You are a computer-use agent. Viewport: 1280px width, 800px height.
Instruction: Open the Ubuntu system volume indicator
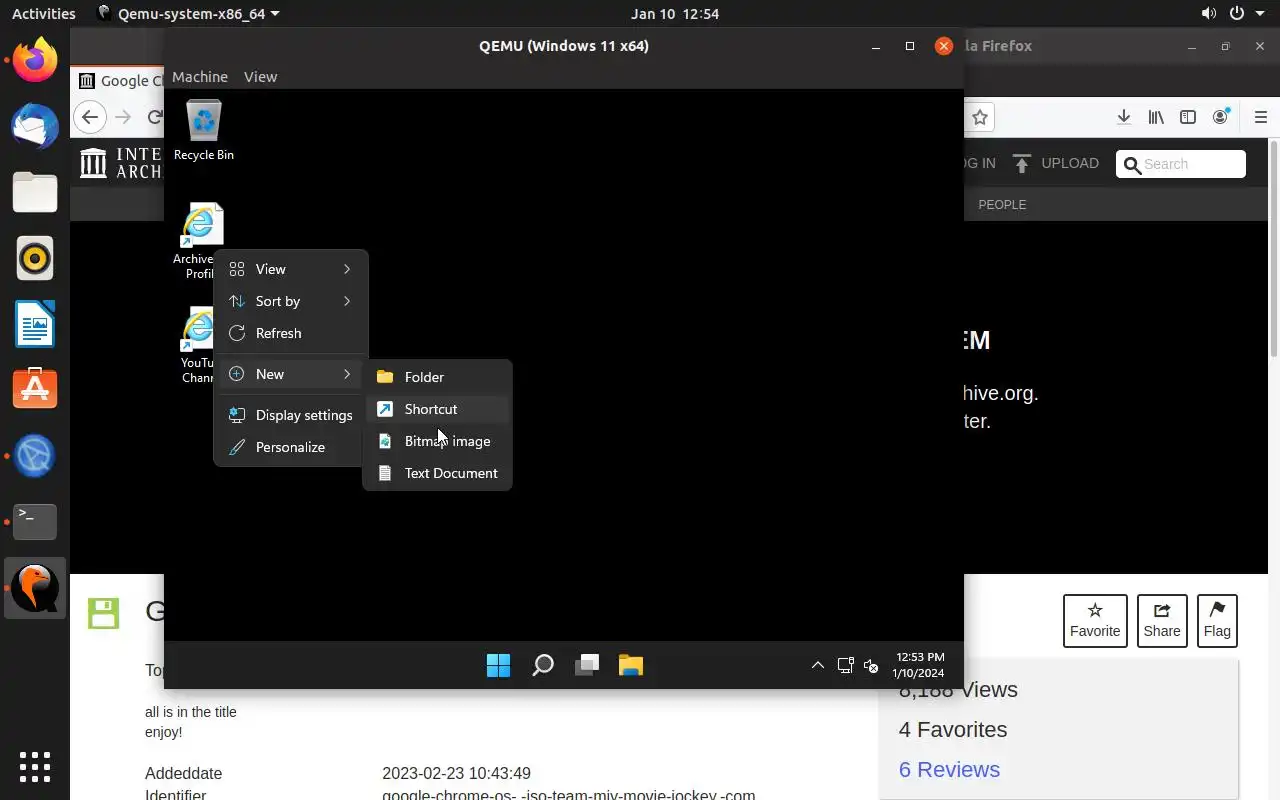point(1209,13)
